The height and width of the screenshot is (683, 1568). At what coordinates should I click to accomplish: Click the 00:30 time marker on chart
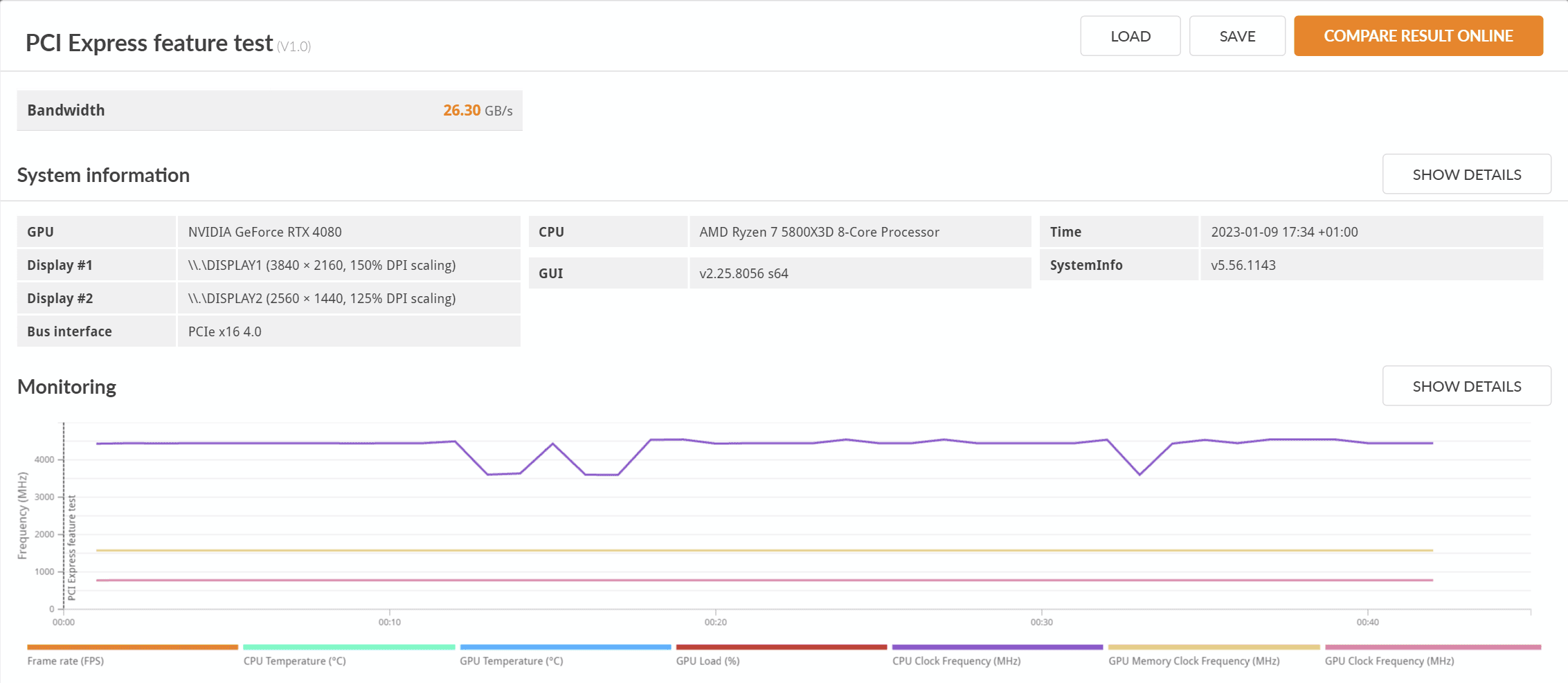[1042, 622]
